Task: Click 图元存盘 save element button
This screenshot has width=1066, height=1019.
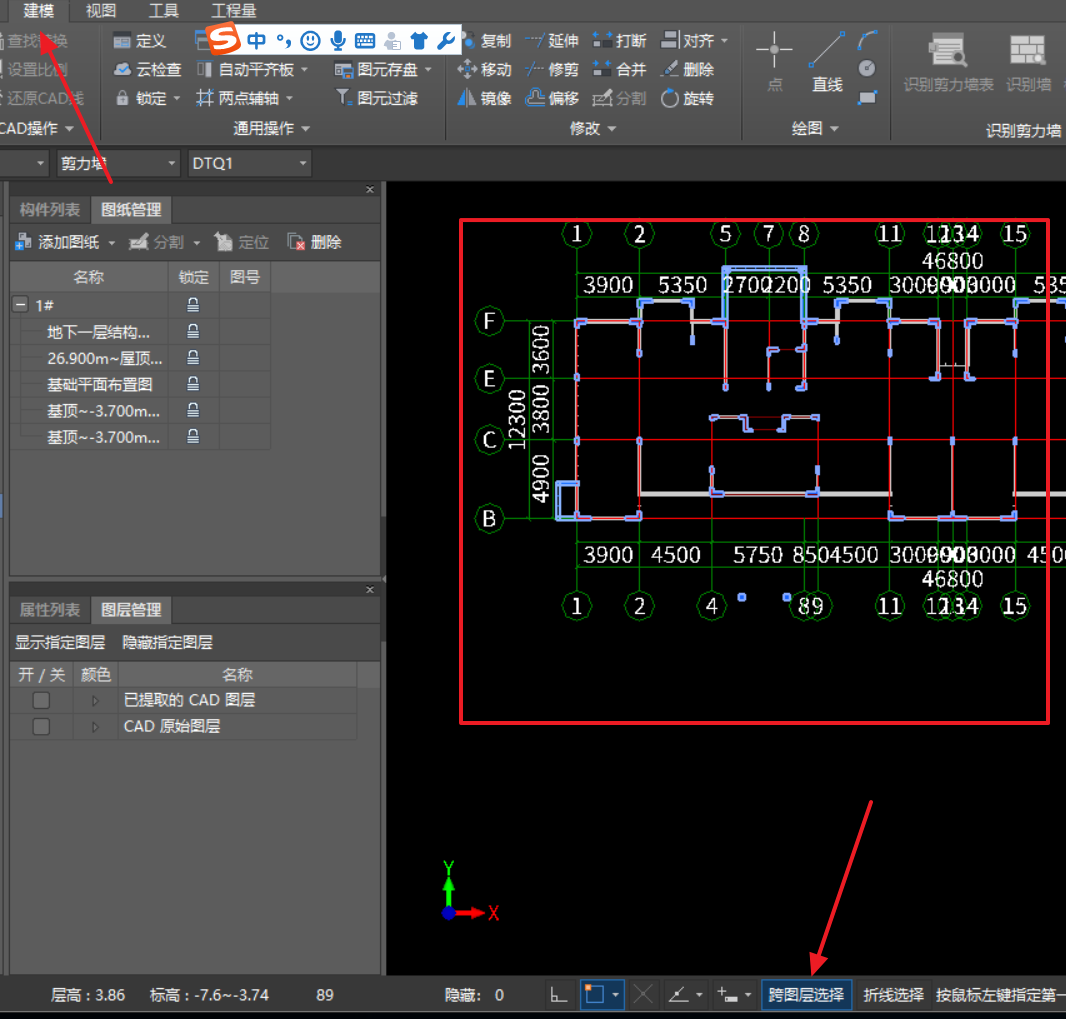Action: 377,69
